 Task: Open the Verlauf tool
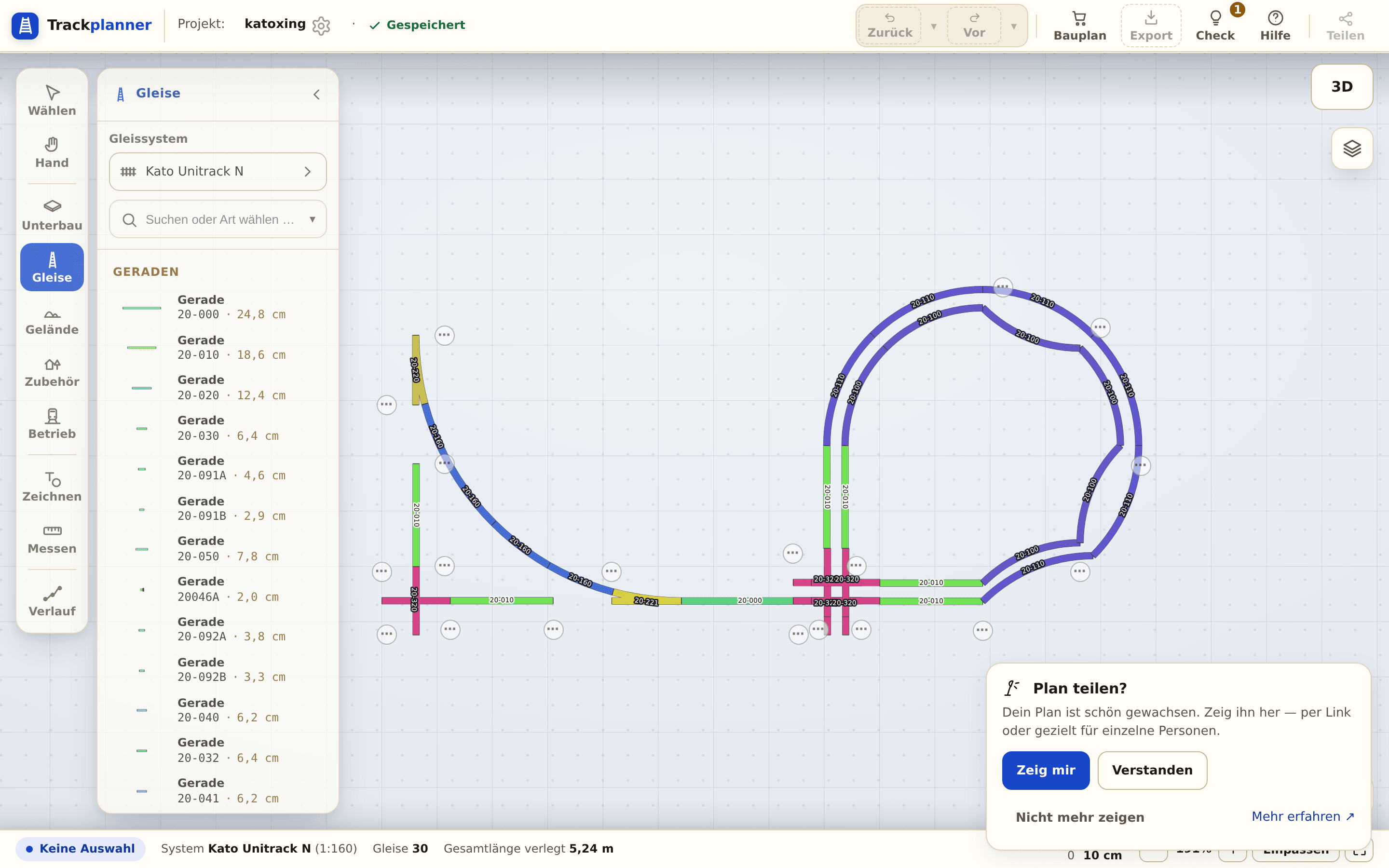52,601
